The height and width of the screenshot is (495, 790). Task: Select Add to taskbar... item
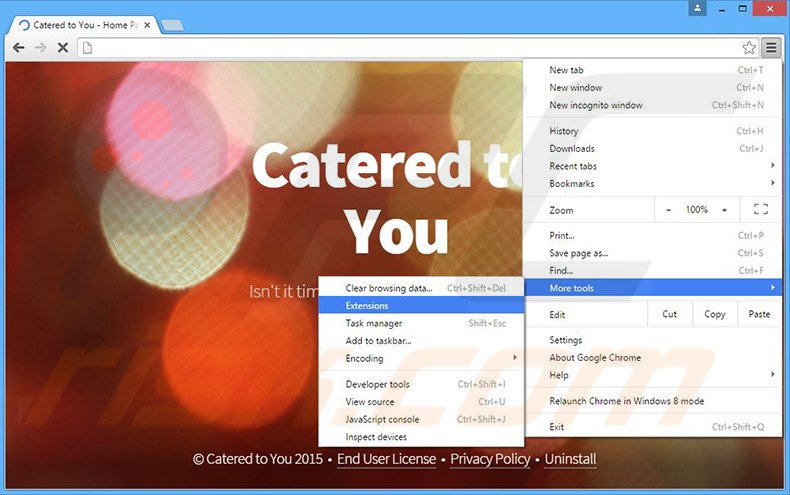pos(422,341)
